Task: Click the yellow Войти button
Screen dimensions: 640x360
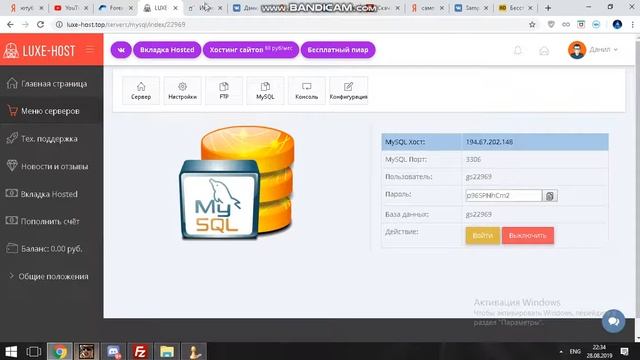Action: pos(482,236)
